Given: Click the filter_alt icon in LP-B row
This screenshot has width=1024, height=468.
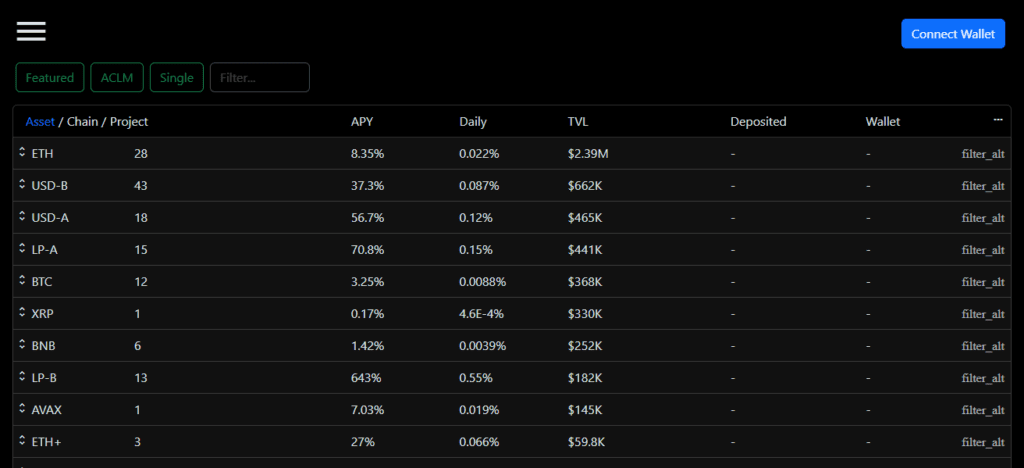Looking at the screenshot, I should tap(982, 378).
